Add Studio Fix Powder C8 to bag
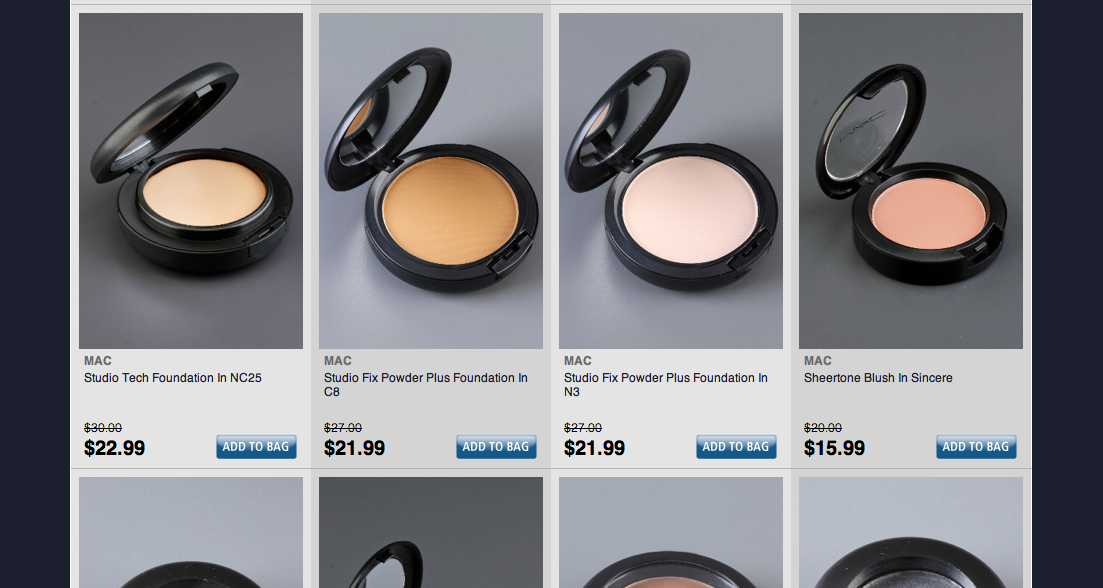Screen dimensions: 1103x588 coord(496,447)
